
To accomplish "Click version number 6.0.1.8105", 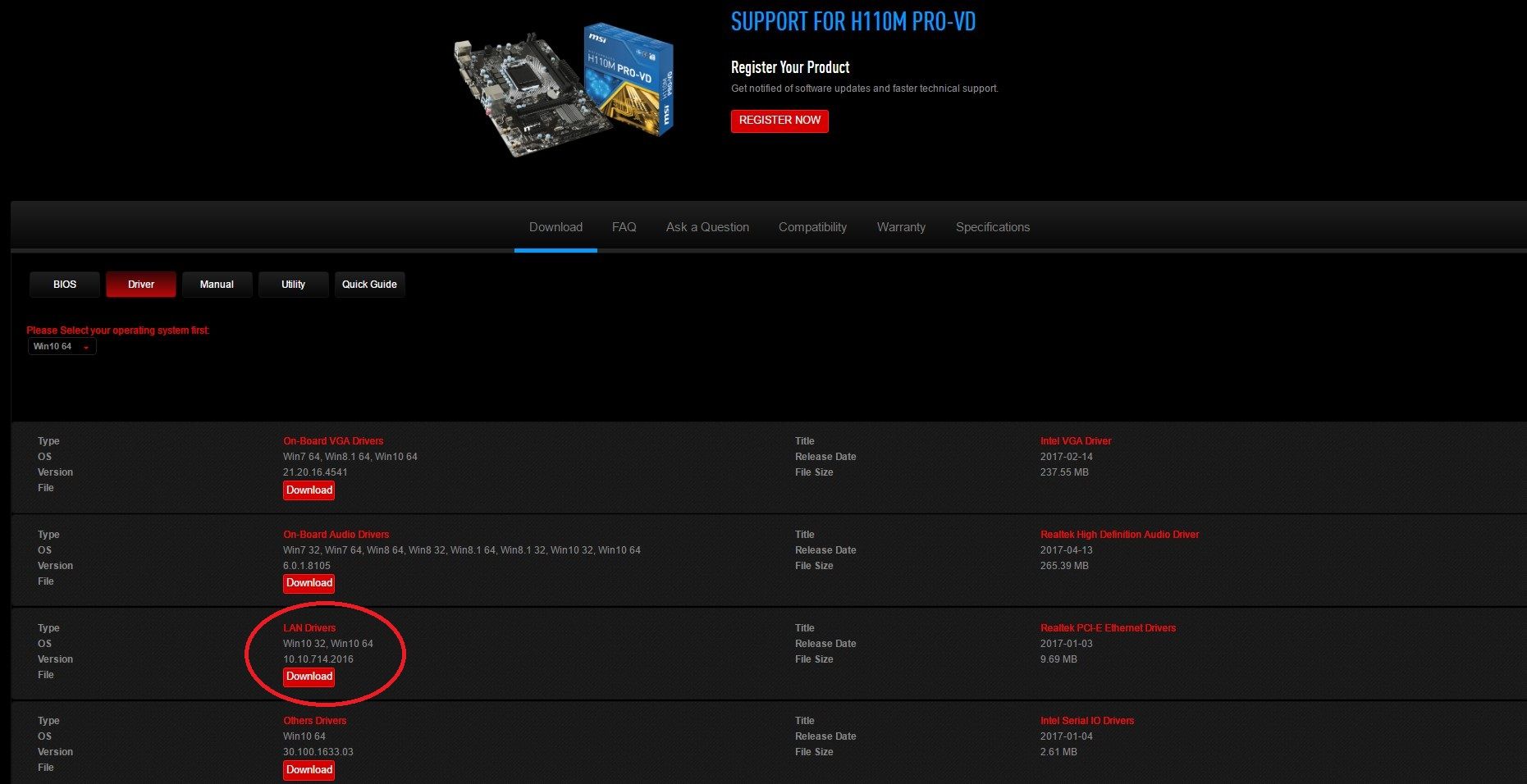I will tap(307, 566).
